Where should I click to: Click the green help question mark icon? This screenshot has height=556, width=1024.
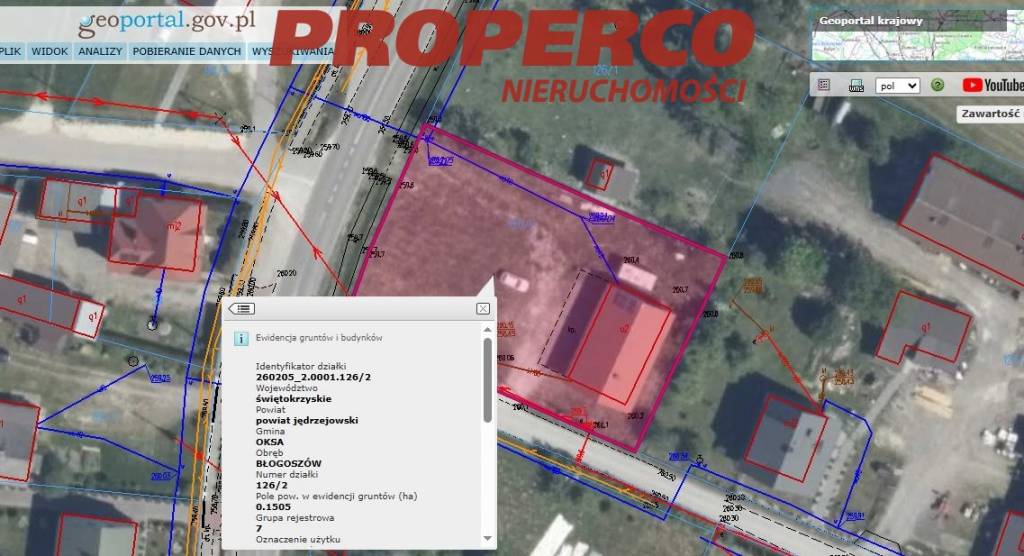coord(937,85)
